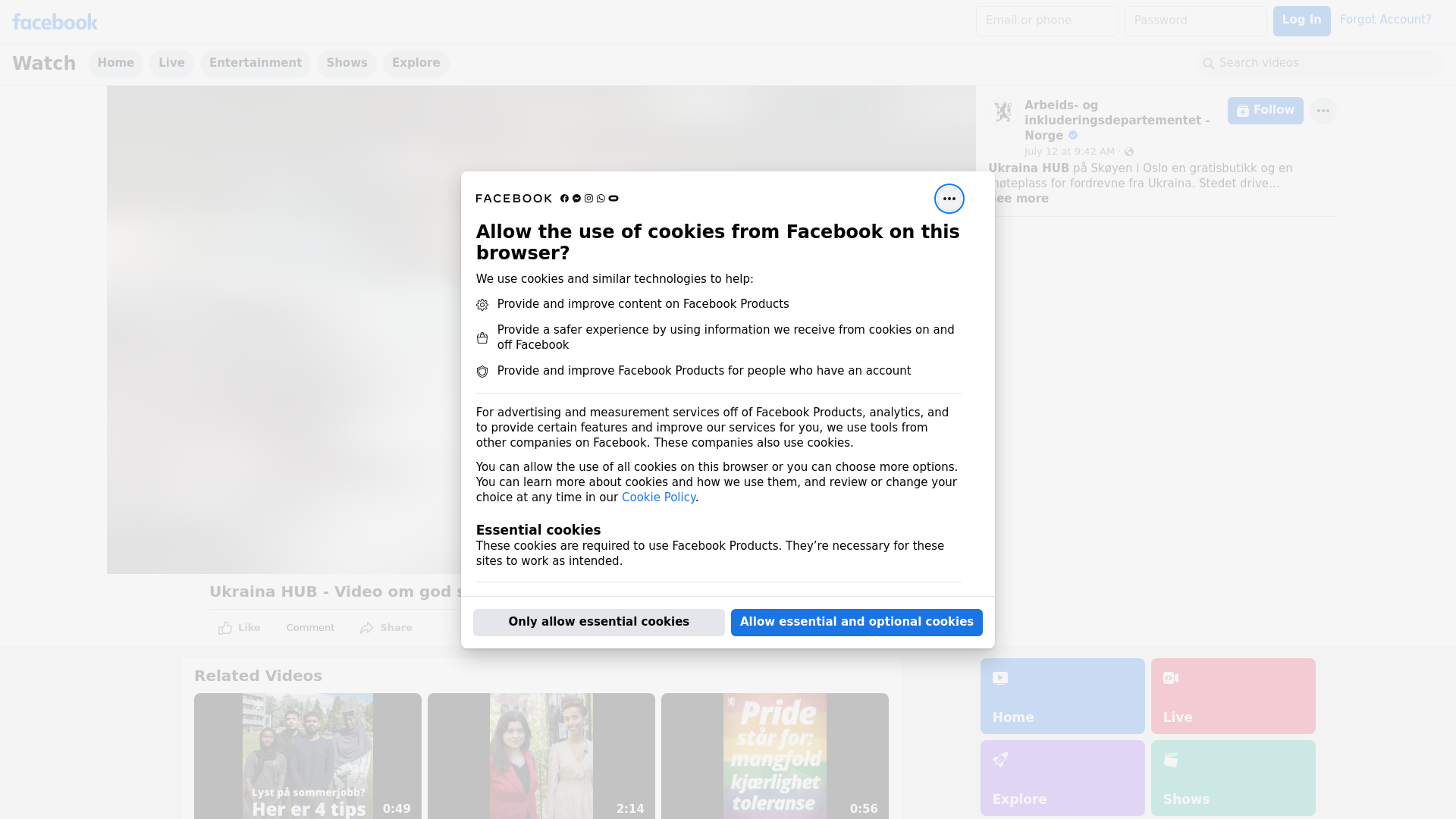
Task: Click the Ukraina HUB video title
Action: [336, 592]
